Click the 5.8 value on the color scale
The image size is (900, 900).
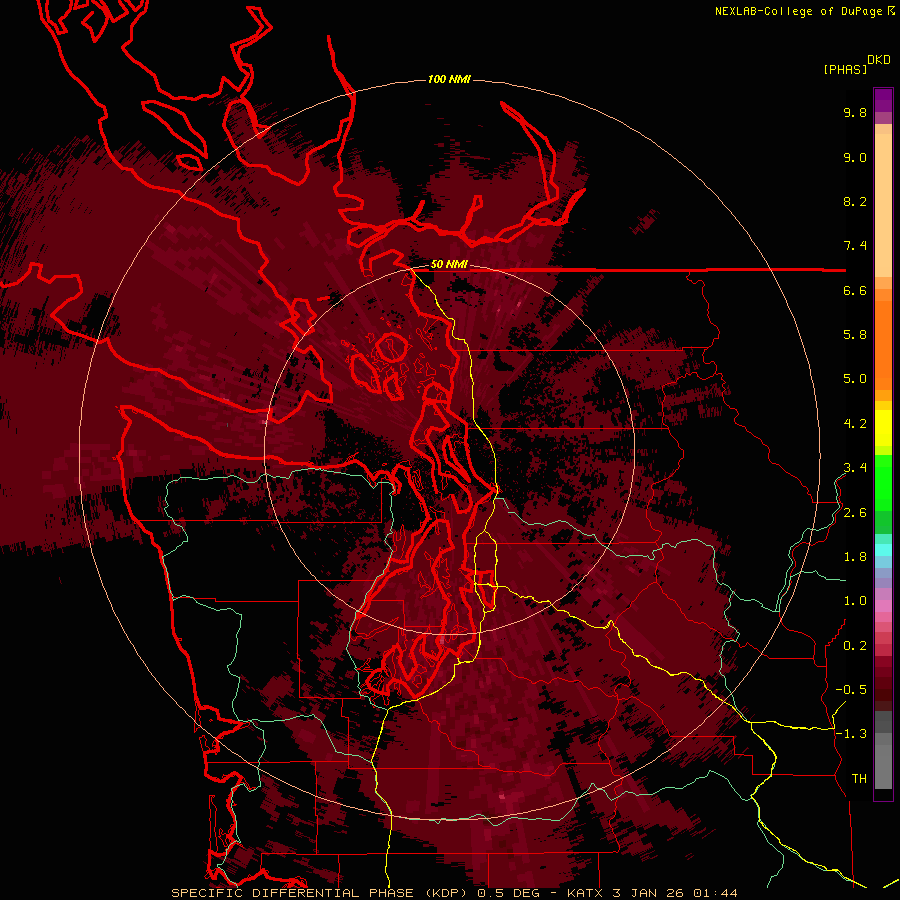[855, 335]
